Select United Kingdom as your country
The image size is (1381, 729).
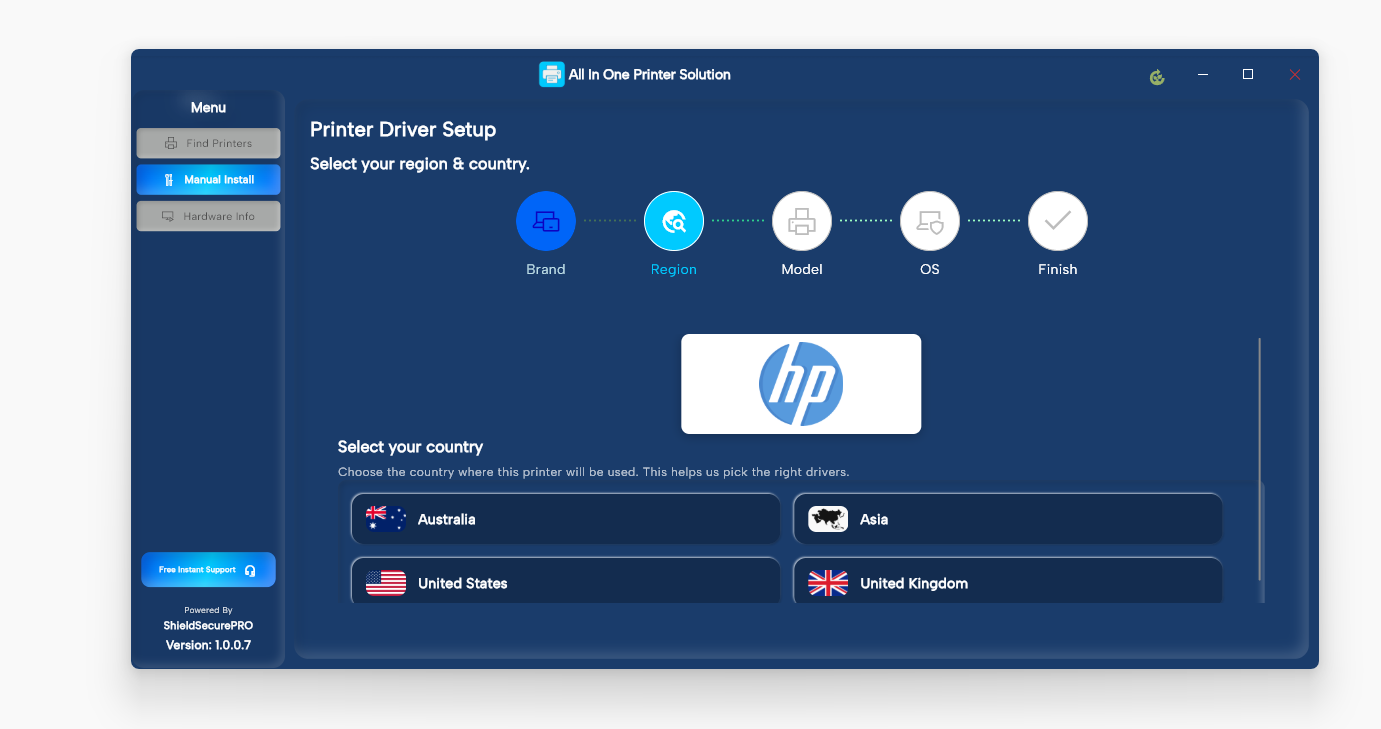pyautogui.click(x=1007, y=581)
